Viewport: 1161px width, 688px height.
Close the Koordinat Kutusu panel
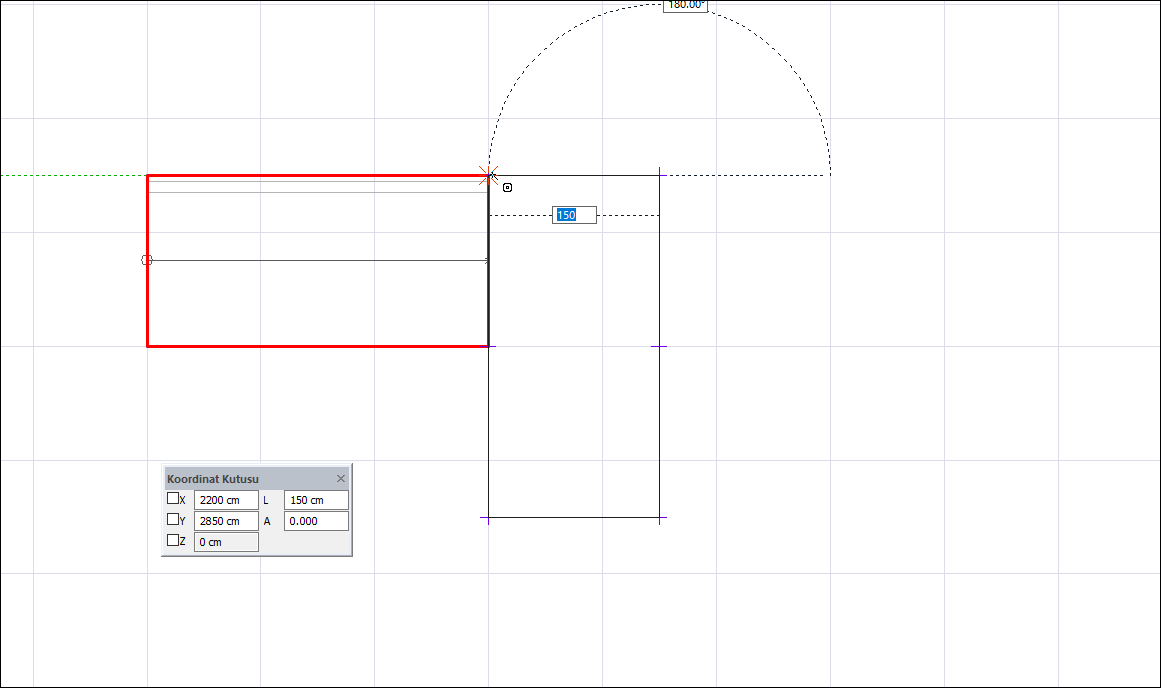(x=341, y=479)
